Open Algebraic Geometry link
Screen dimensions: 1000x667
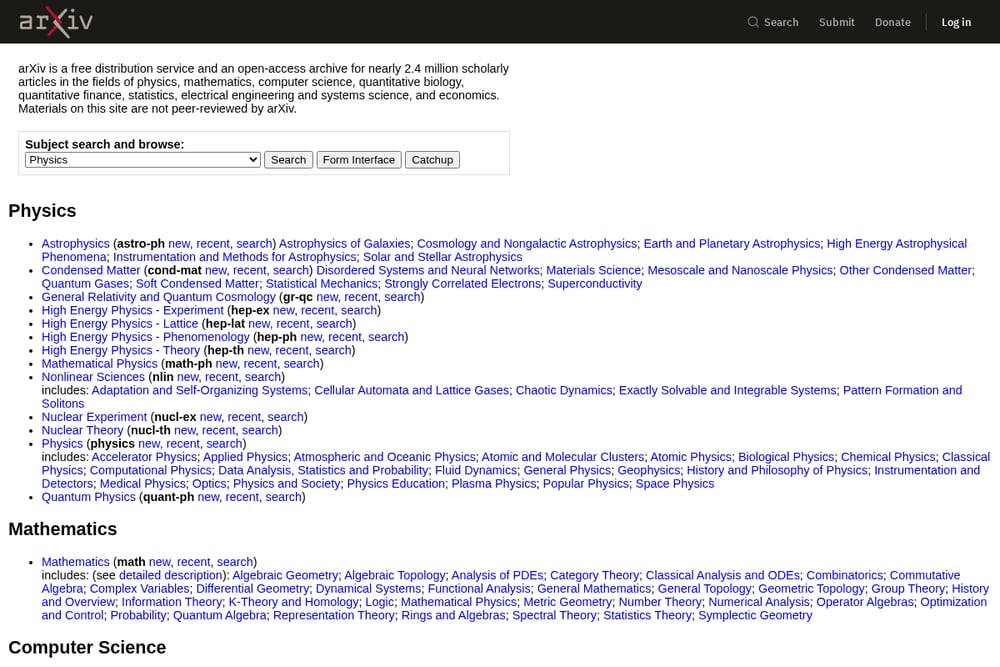coord(285,576)
